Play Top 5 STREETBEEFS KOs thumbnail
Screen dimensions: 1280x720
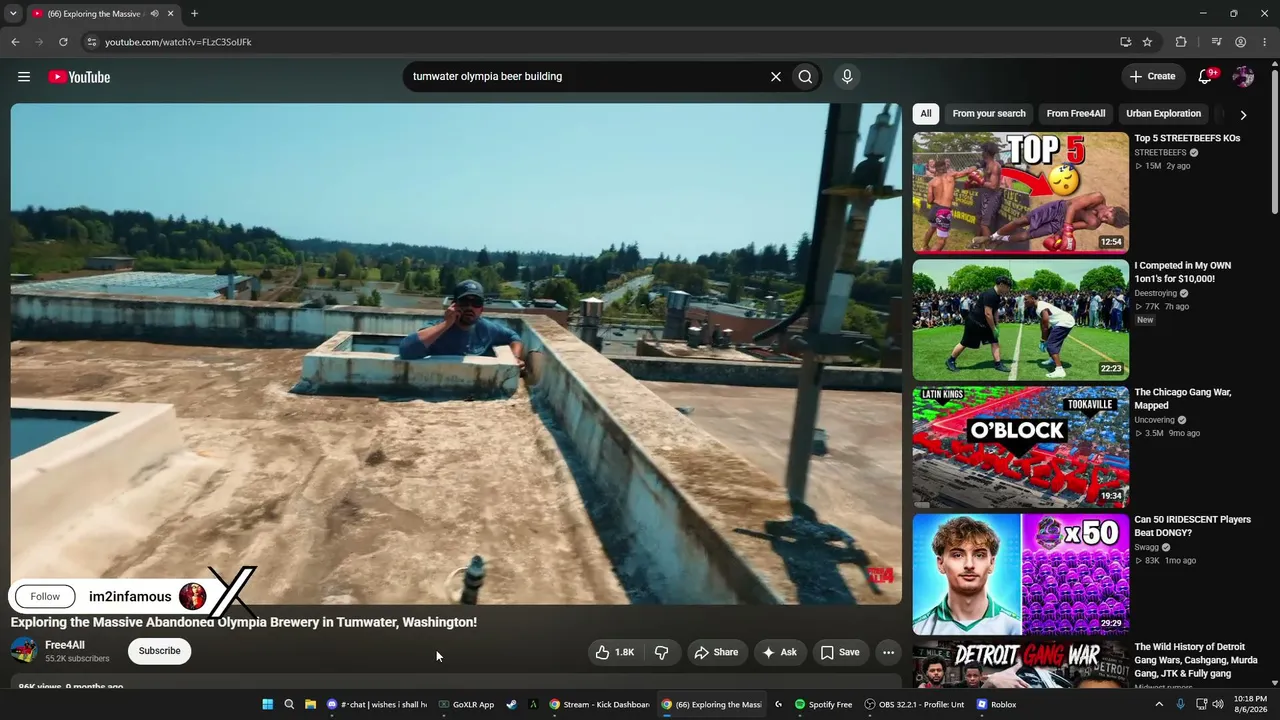tap(1020, 193)
